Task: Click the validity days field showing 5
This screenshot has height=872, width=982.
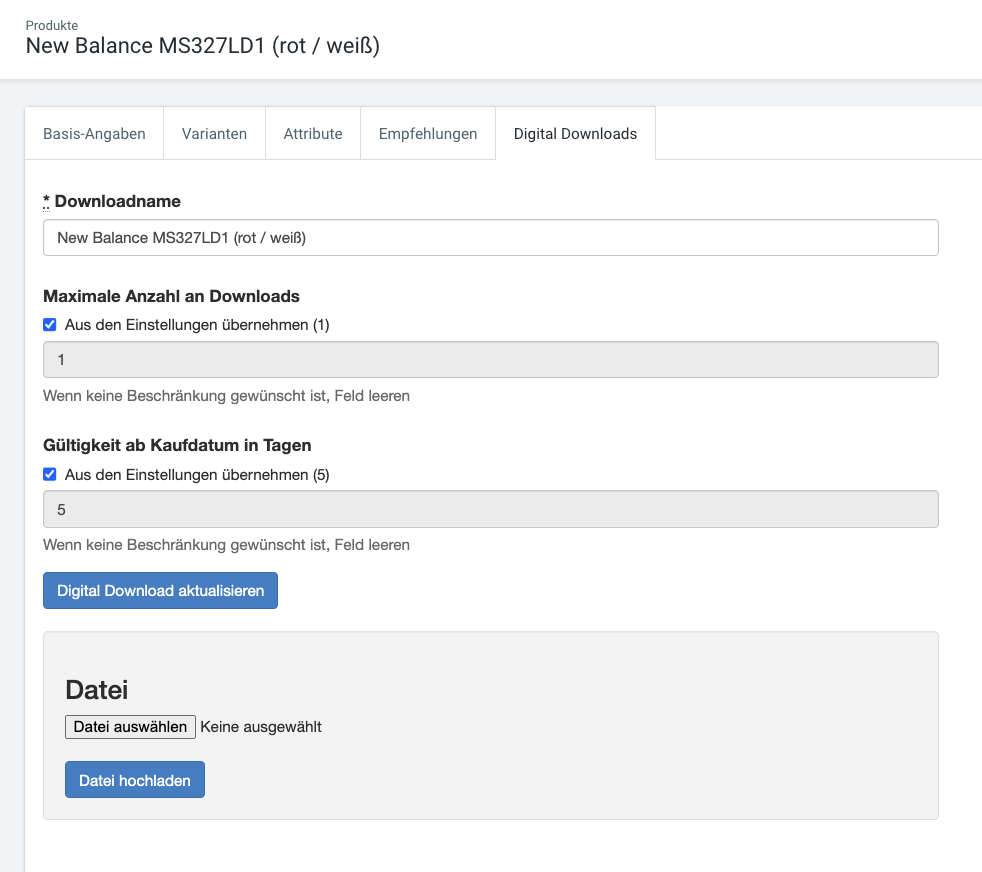Action: 490,509
